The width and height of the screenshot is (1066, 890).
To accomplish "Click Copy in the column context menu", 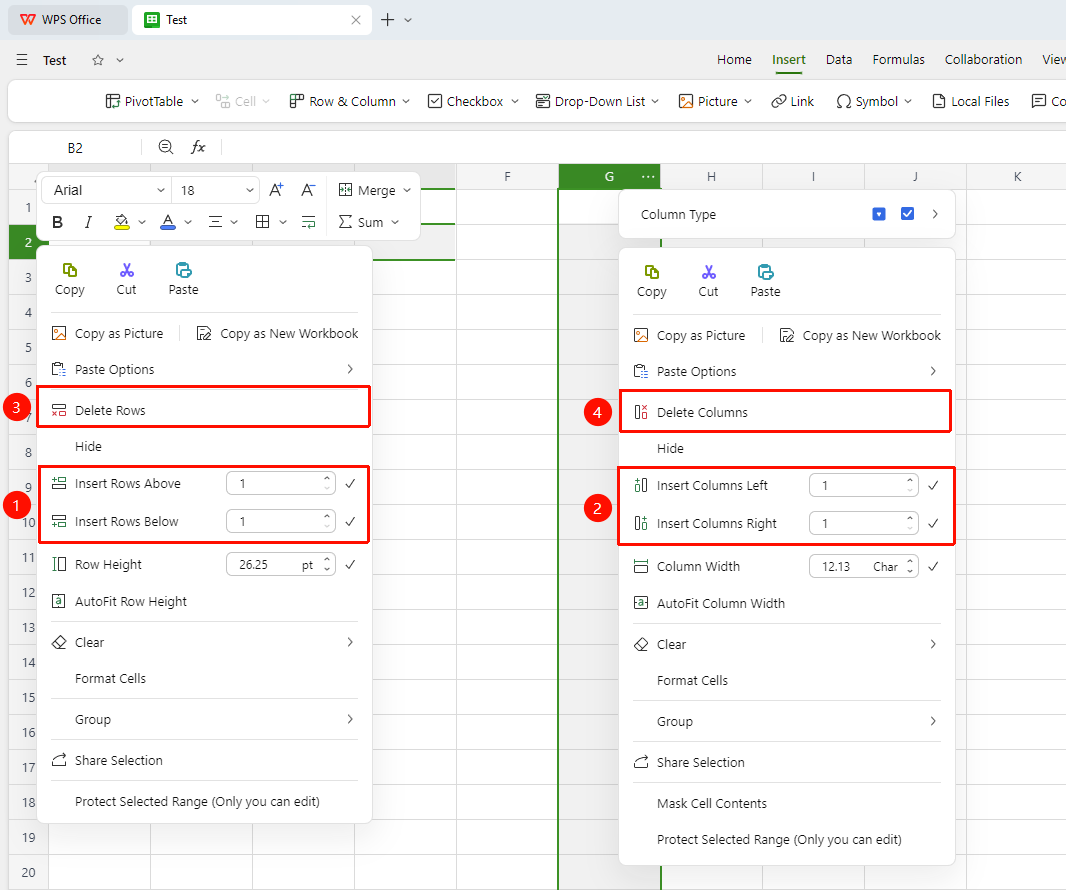I will pos(651,281).
